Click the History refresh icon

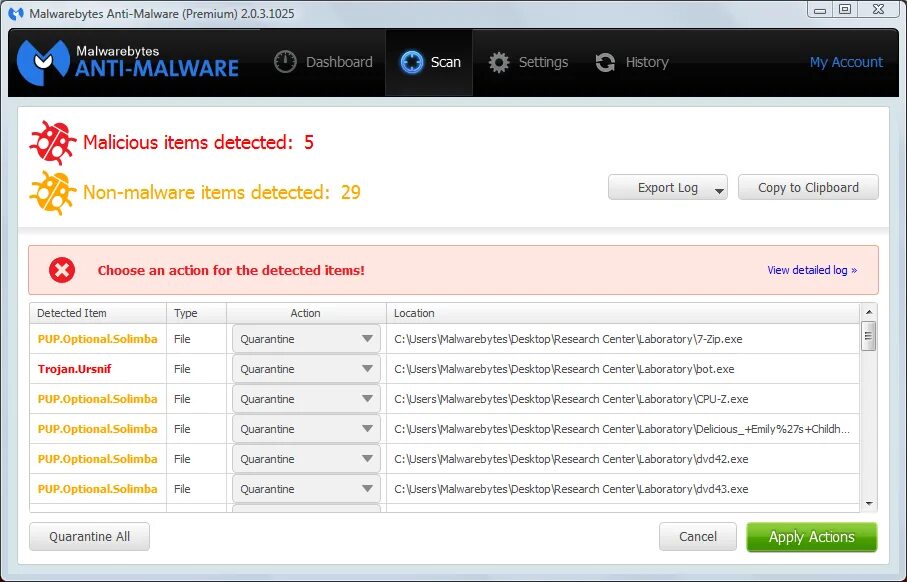click(606, 62)
